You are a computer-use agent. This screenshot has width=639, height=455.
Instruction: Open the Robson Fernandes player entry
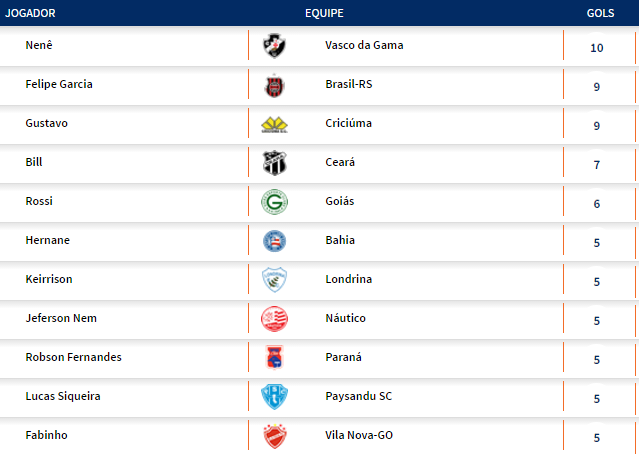[x=73, y=358]
